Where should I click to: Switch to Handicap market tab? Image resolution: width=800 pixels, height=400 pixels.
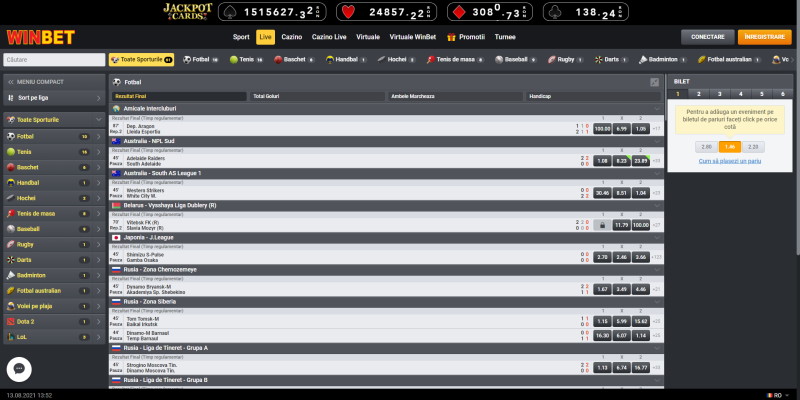point(593,96)
